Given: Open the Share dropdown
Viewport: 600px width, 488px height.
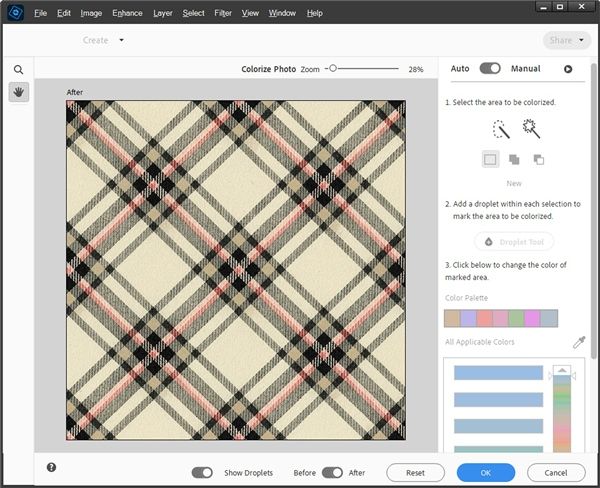Looking at the screenshot, I should tap(566, 40).
